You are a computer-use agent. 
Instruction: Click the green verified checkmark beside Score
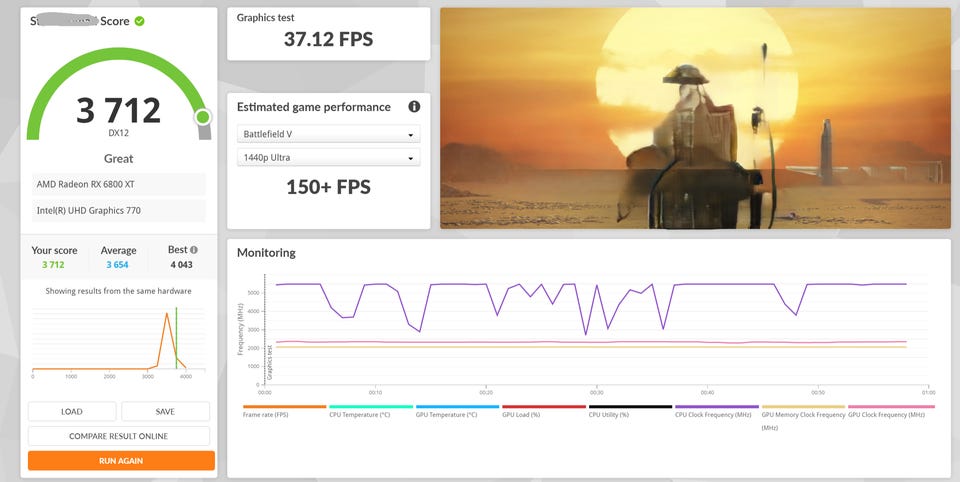coord(140,21)
